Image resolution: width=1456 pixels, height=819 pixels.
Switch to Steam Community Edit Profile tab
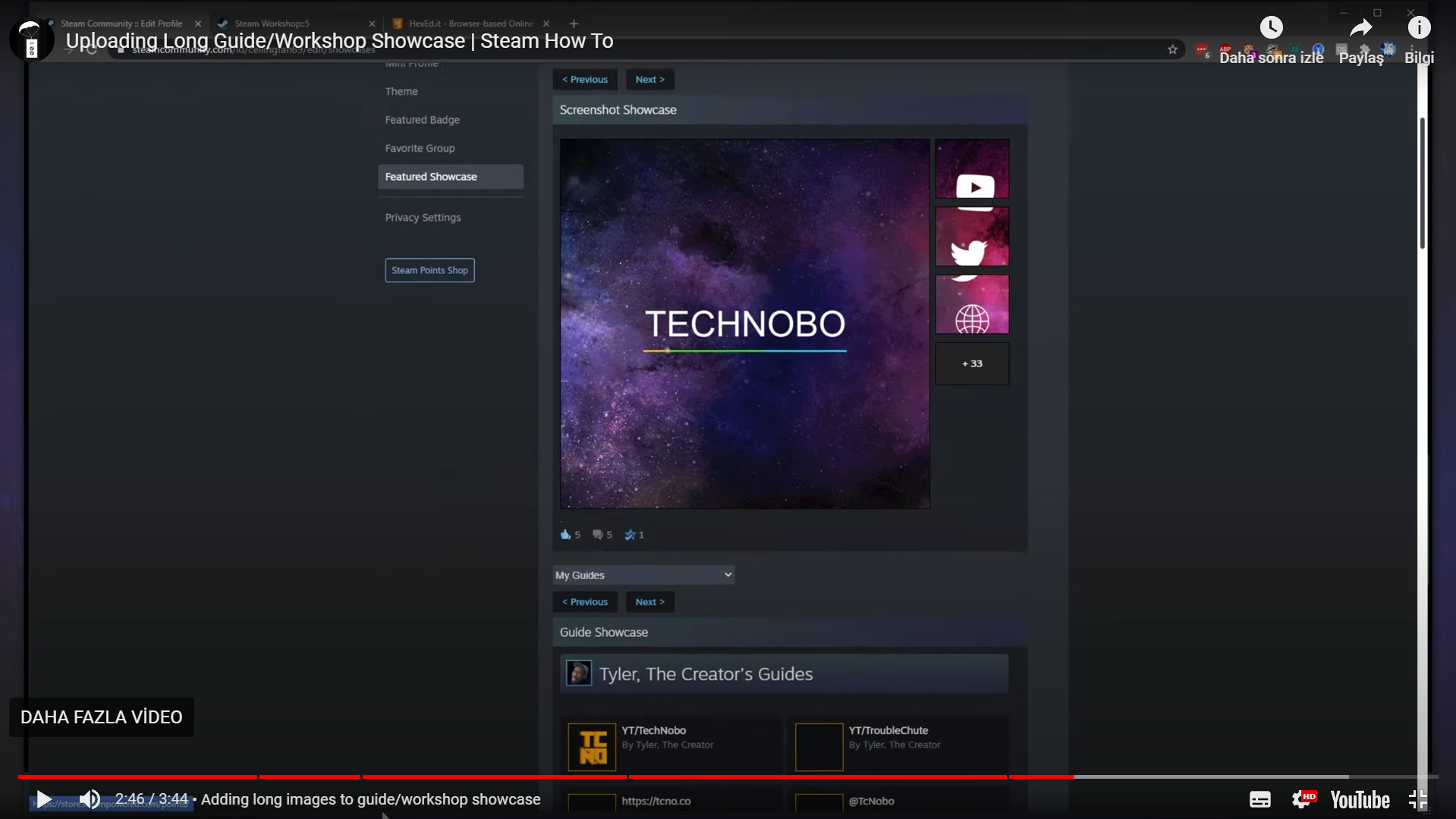(x=121, y=24)
